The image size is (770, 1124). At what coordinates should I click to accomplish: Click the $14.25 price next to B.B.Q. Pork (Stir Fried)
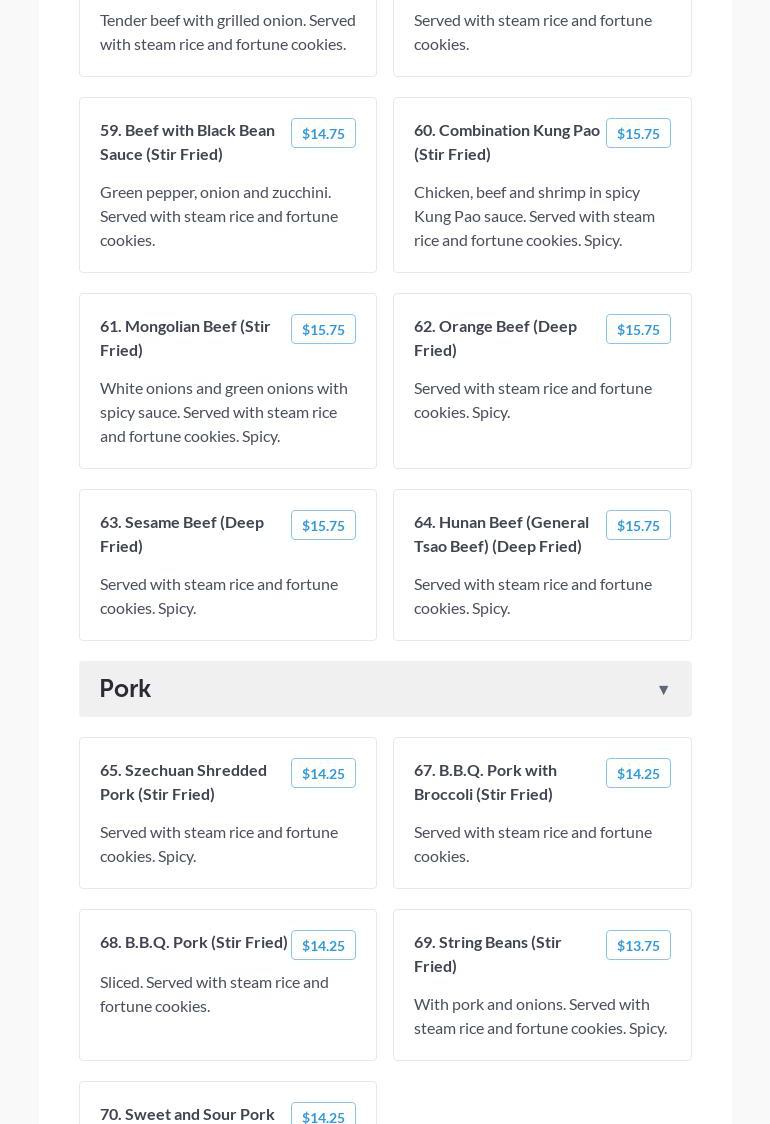click(323, 946)
